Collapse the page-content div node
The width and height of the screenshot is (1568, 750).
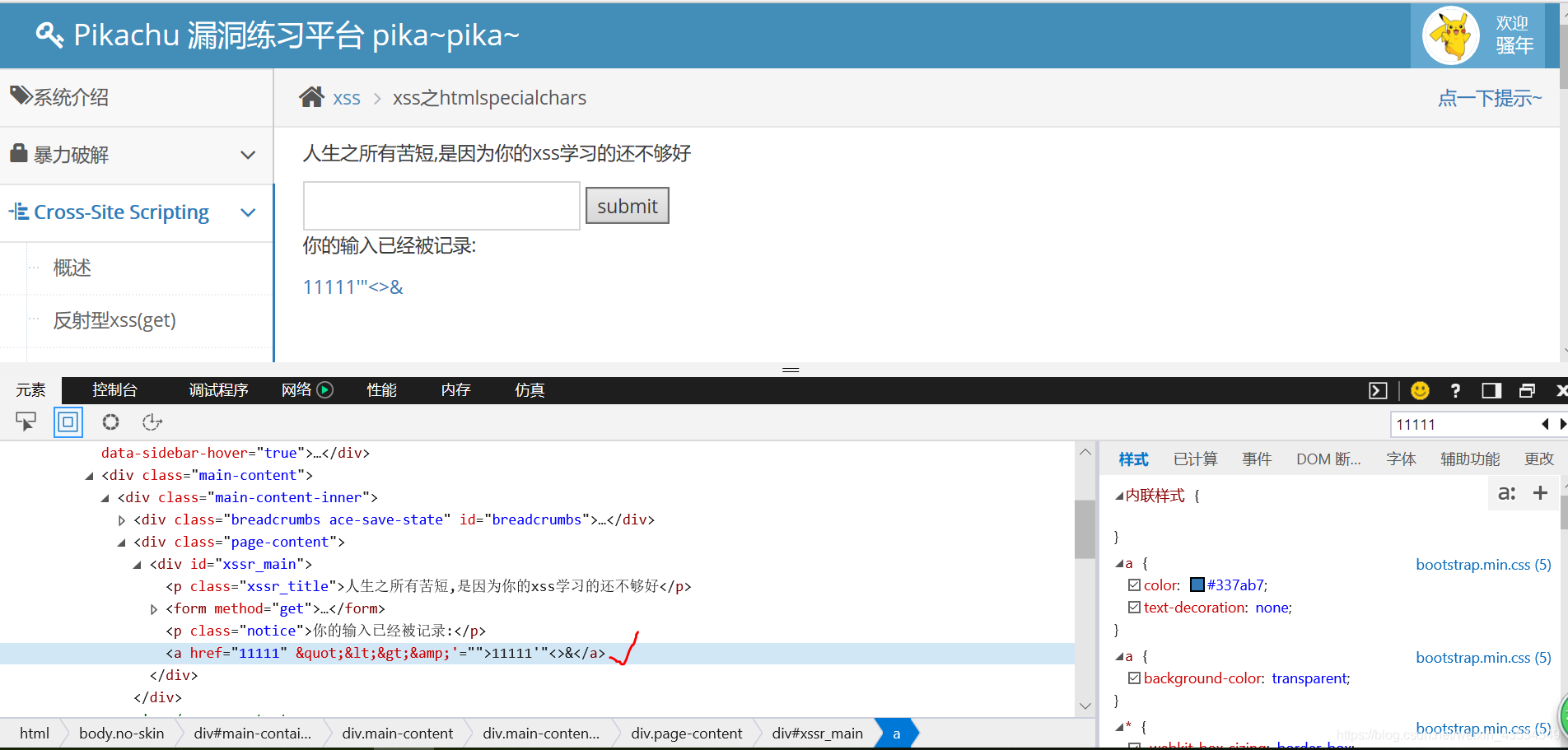[121, 543]
